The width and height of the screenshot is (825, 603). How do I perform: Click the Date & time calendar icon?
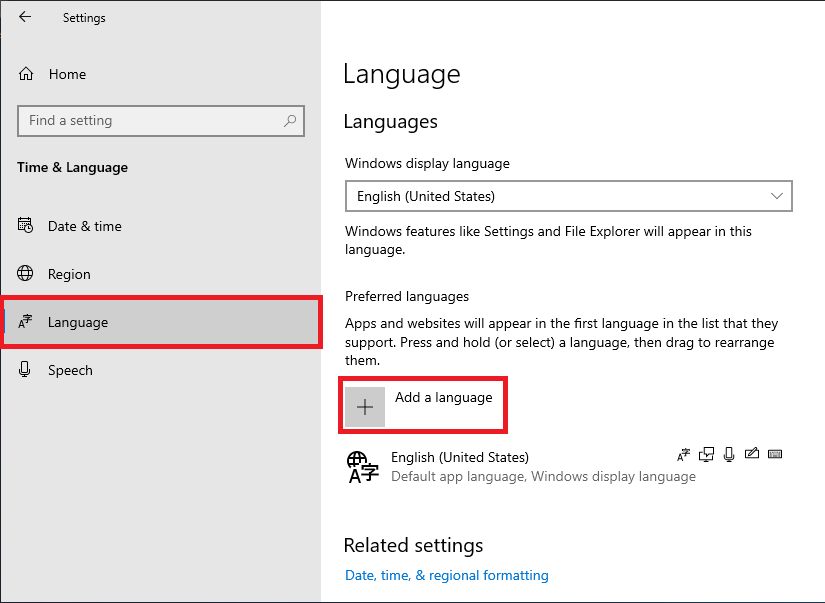tap(25, 225)
